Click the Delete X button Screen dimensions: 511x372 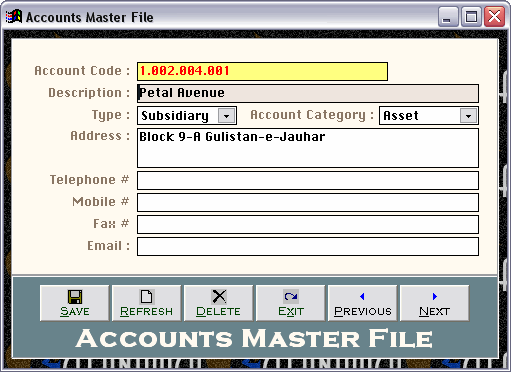click(218, 303)
